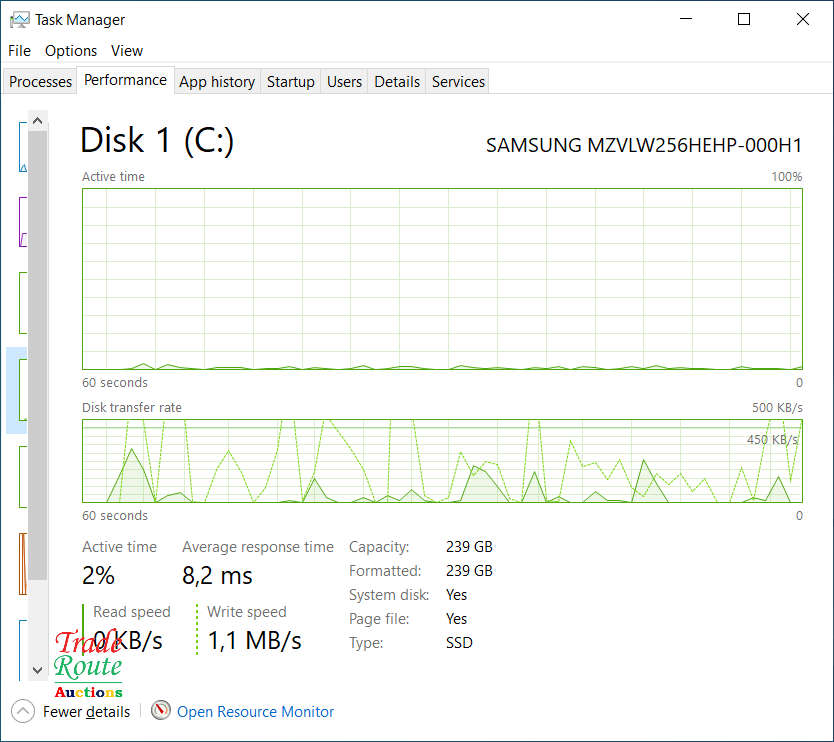This screenshot has width=834, height=742.
Task: Click the Task Manager app icon in title bar
Action: click(x=18, y=19)
